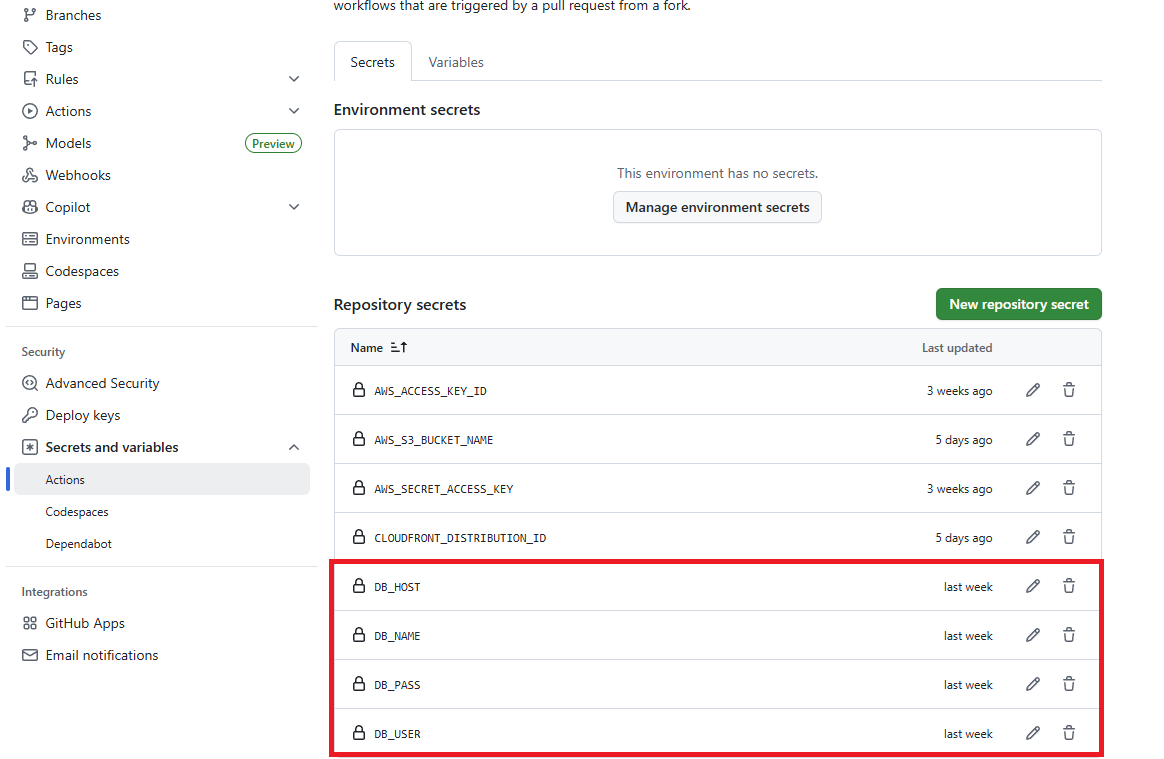Select the Secrets tab
Screen dimensions: 1164x759
click(372, 62)
